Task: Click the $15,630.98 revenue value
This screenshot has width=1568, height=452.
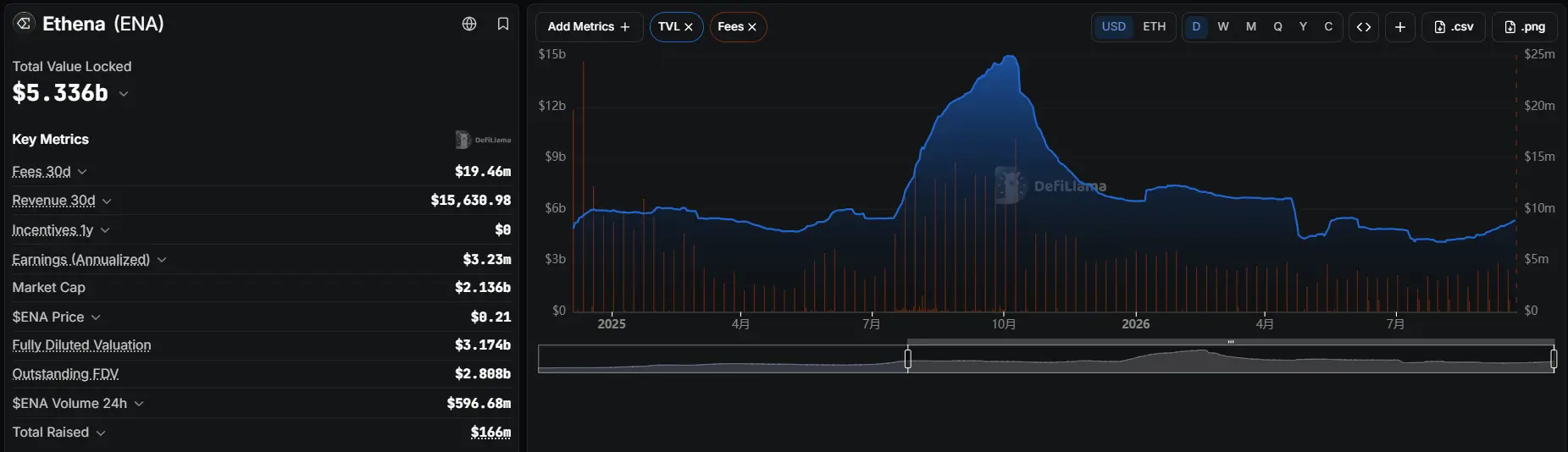Action: [x=471, y=201]
